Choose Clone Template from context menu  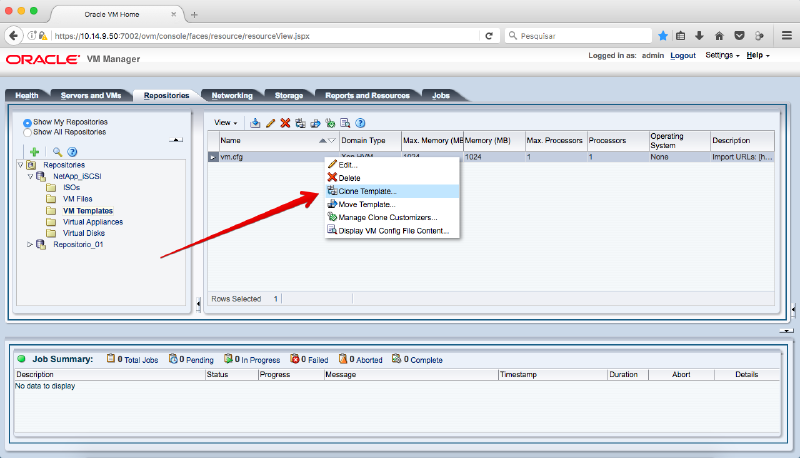click(x=368, y=191)
